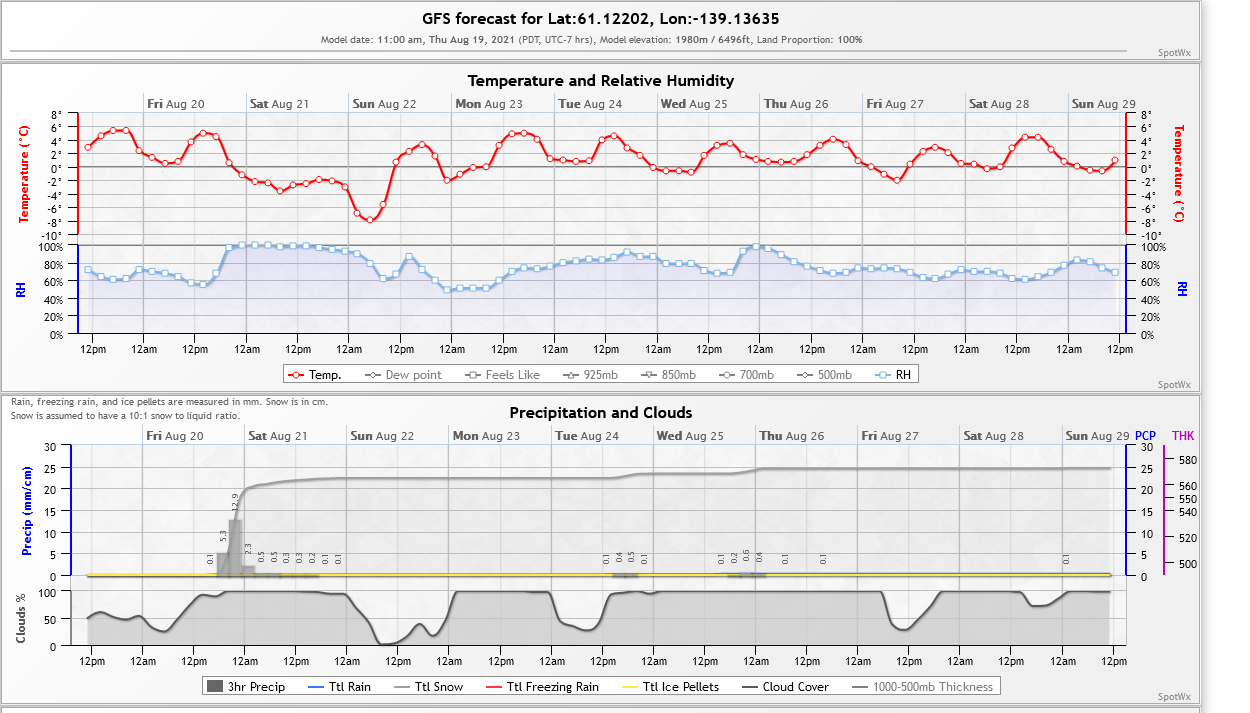The height and width of the screenshot is (713, 1250).
Task: Click the 520 thickness axis value
Action: [1188, 538]
